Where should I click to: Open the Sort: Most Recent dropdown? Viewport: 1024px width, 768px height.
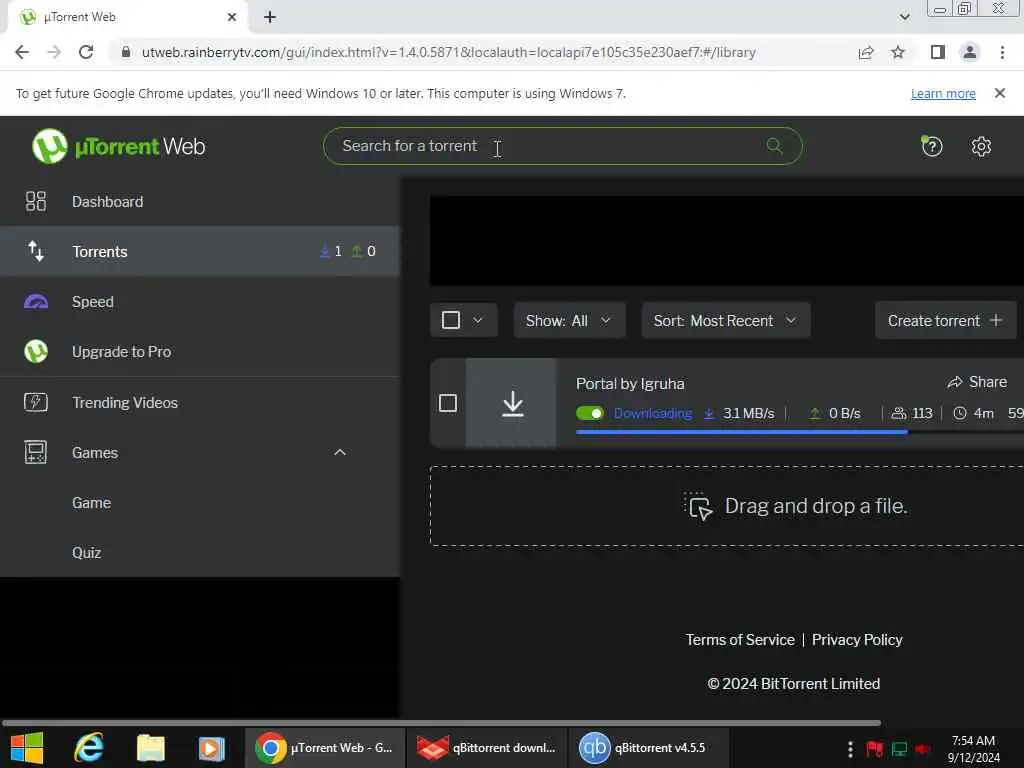click(726, 320)
